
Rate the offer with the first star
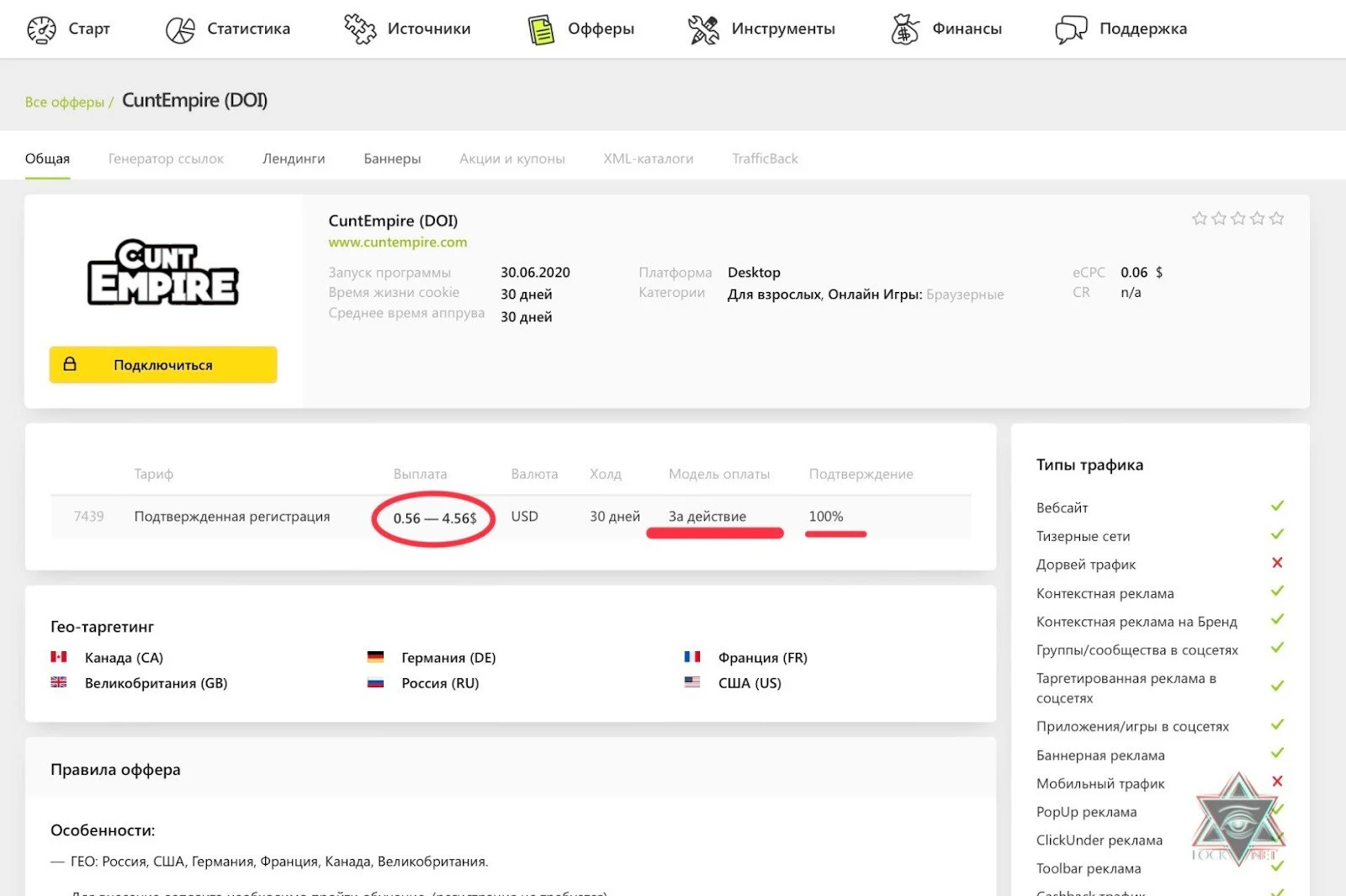click(x=1200, y=219)
